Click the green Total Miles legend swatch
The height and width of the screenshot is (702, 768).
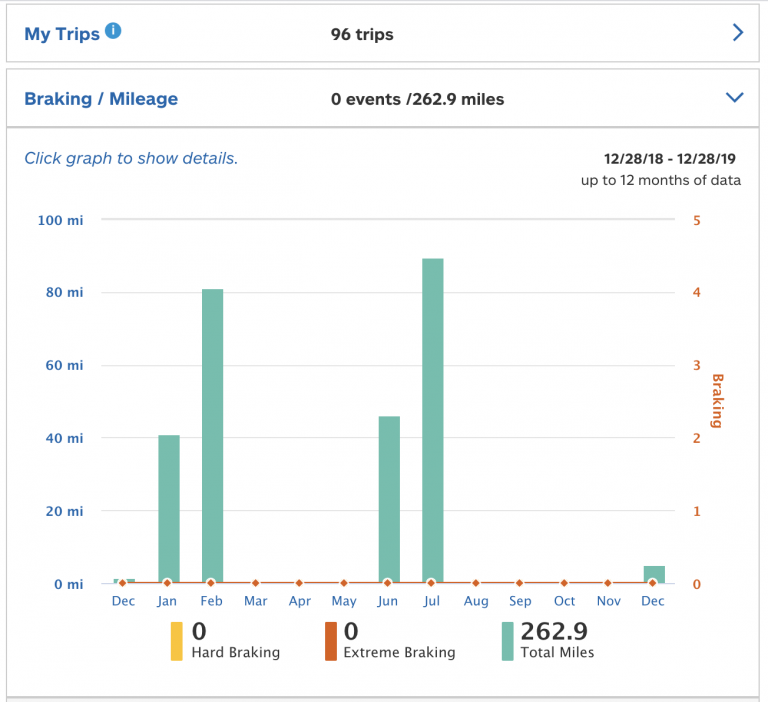507,641
